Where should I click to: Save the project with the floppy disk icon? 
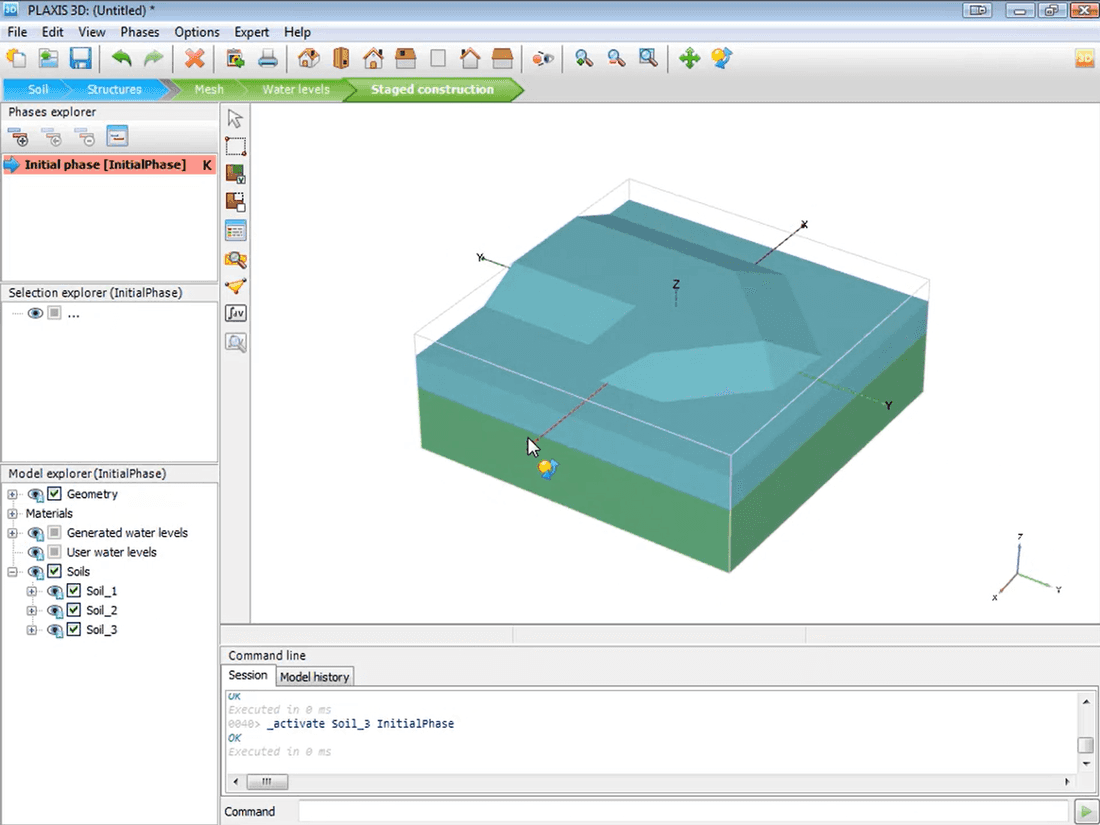point(81,58)
